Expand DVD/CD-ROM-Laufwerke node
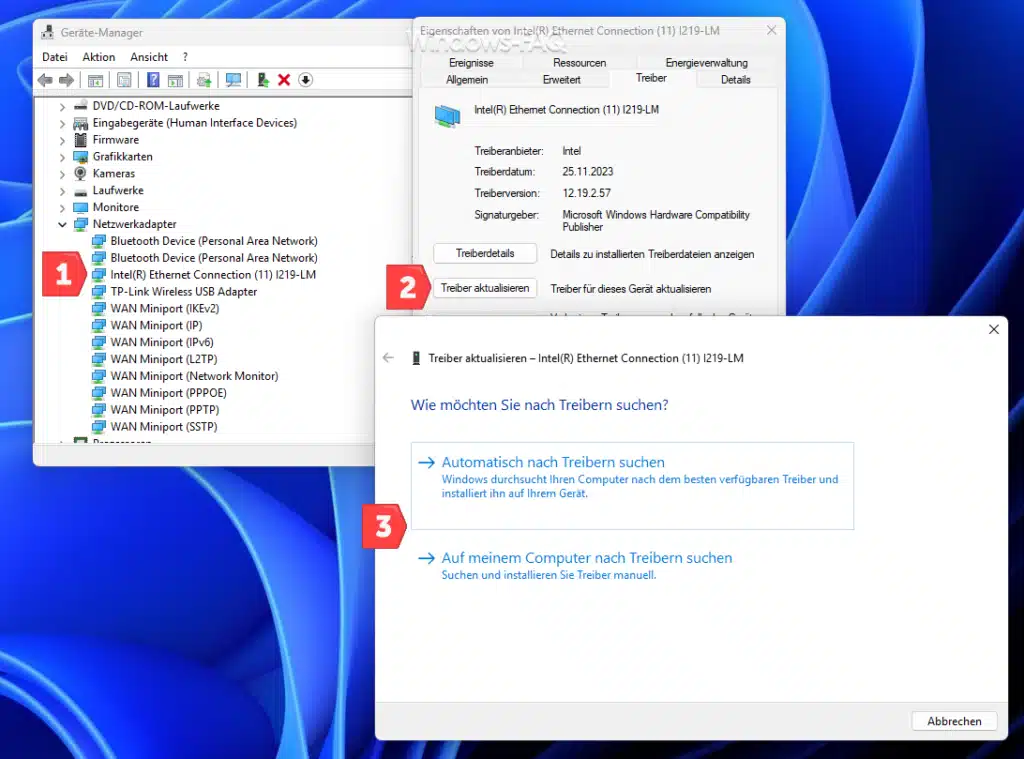This screenshot has width=1024, height=759. 62,106
